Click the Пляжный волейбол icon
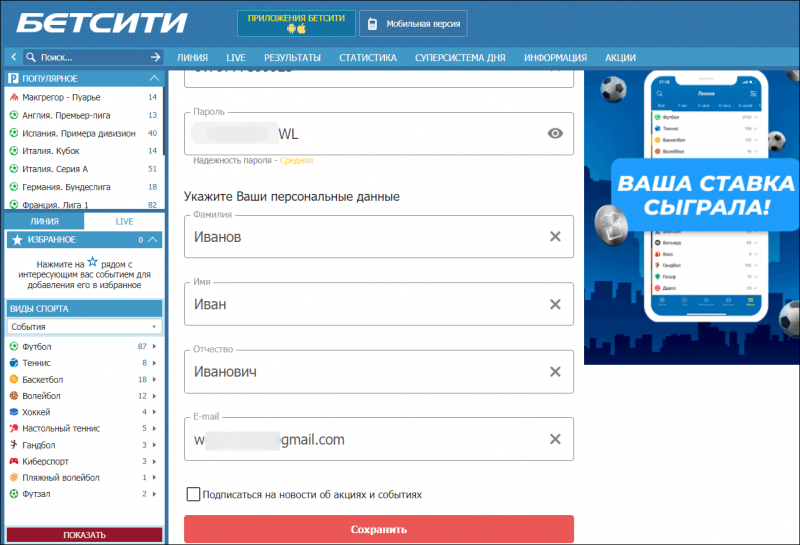This screenshot has height=545, width=800. click(14, 477)
